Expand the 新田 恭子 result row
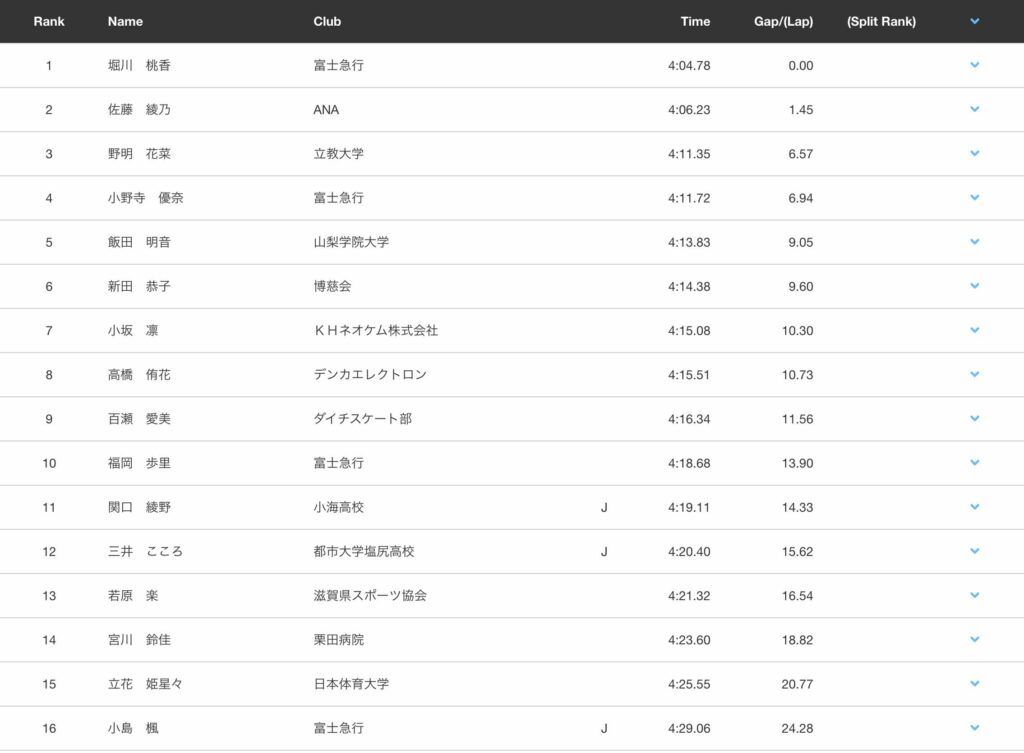The width and height of the screenshot is (1024, 753). click(x=974, y=286)
